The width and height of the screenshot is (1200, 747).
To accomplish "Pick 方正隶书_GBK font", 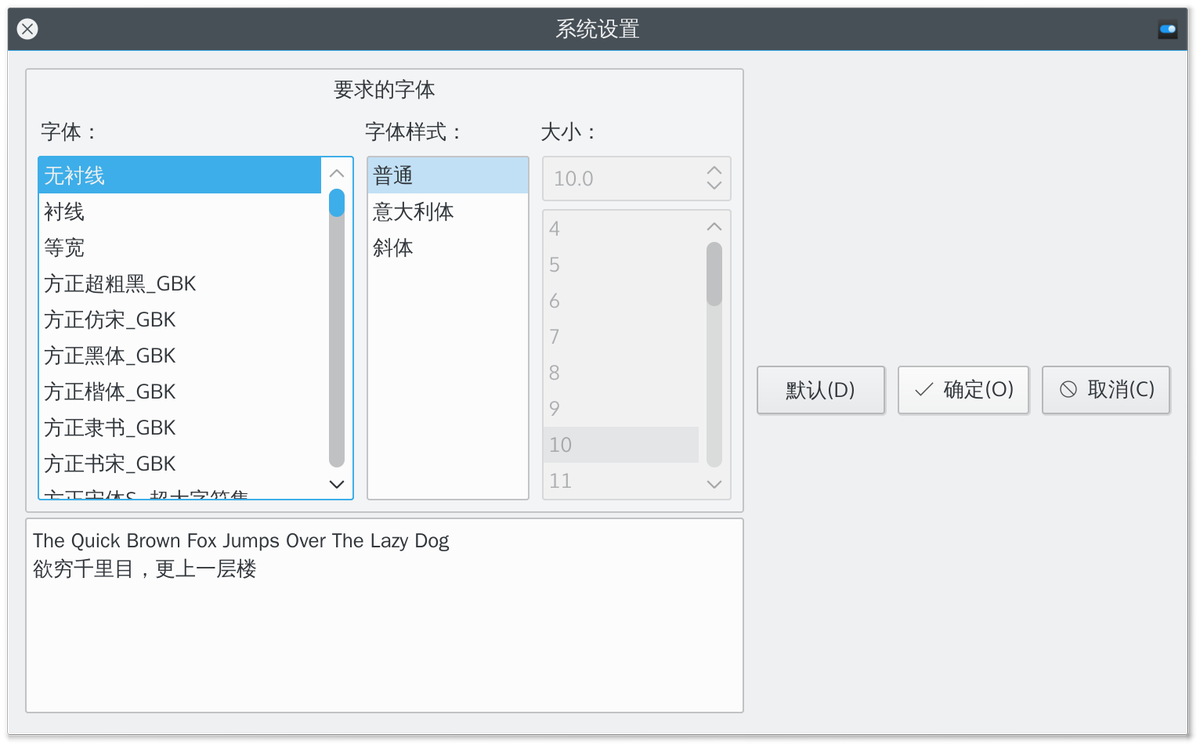I will tap(110, 428).
